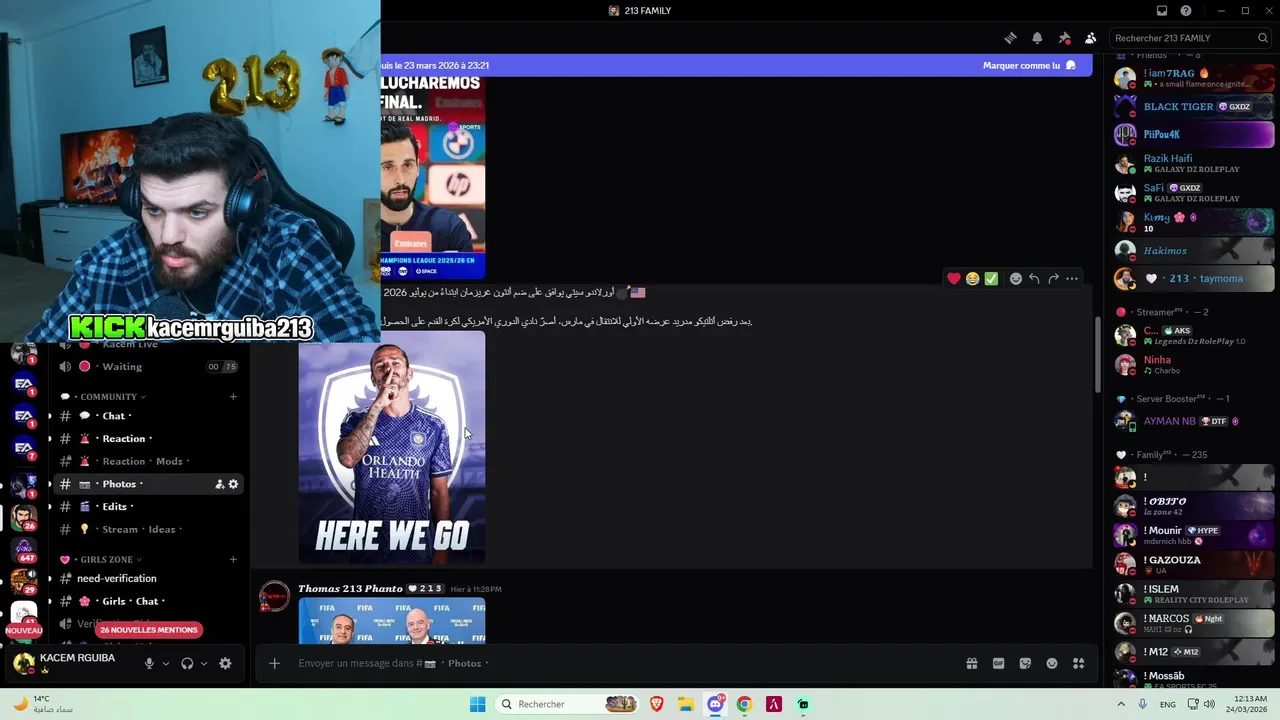This screenshot has height=720, width=1280.
Task: Open Brave browser from taskbar
Action: pos(657,704)
